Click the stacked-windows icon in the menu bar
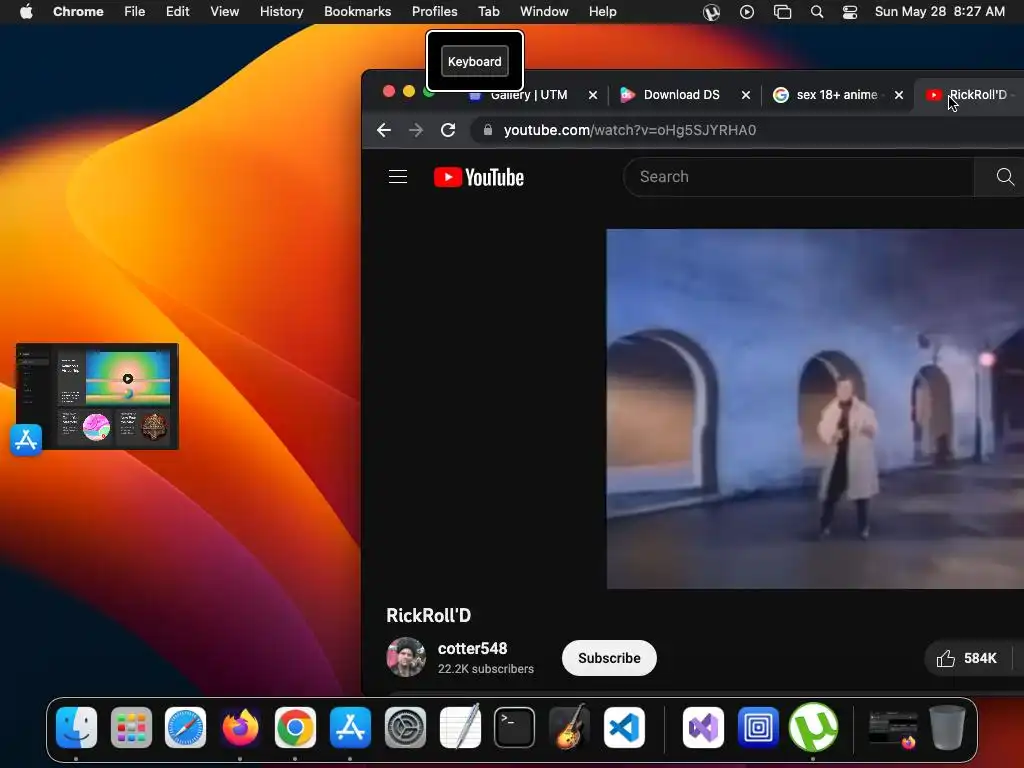1024x768 pixels. [782, 12]
